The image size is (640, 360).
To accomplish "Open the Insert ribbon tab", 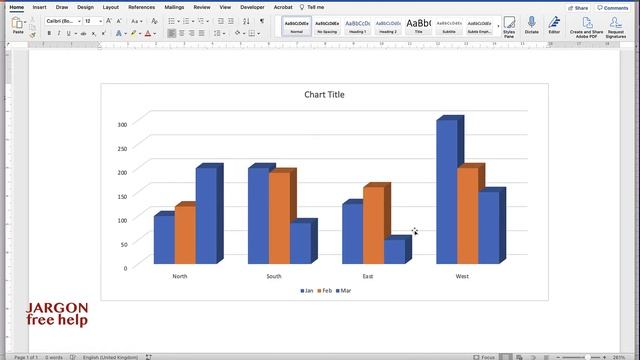I will click(39, 7).
